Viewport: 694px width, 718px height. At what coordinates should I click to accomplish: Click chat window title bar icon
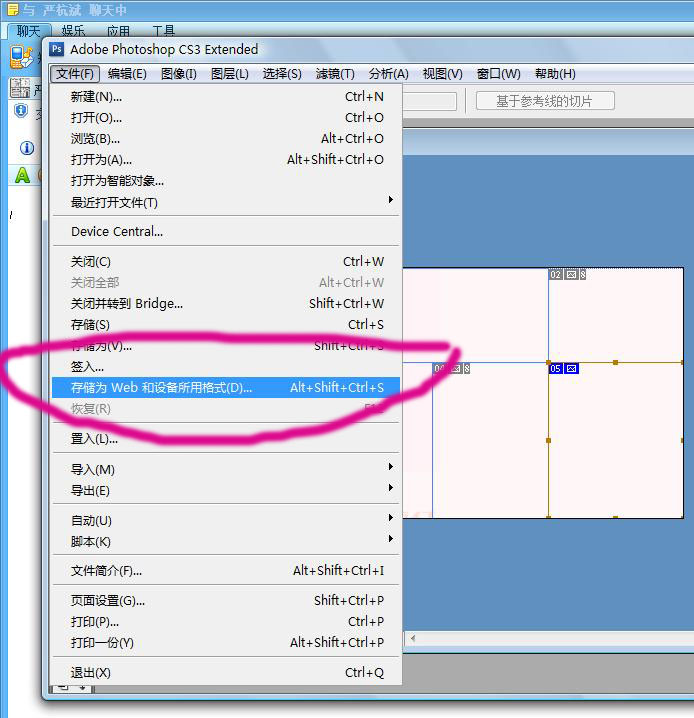(x=13, y=10)
